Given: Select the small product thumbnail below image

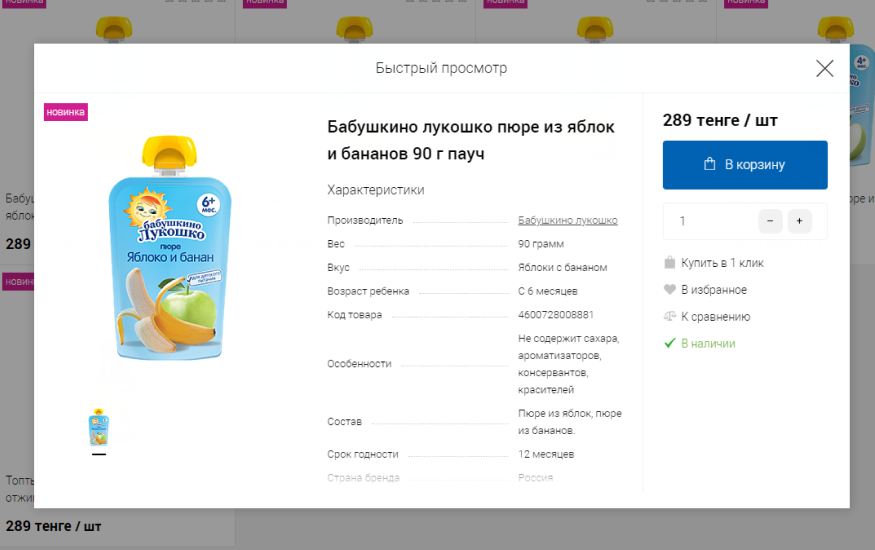Looking at the screenshot, I should [99, 427].
